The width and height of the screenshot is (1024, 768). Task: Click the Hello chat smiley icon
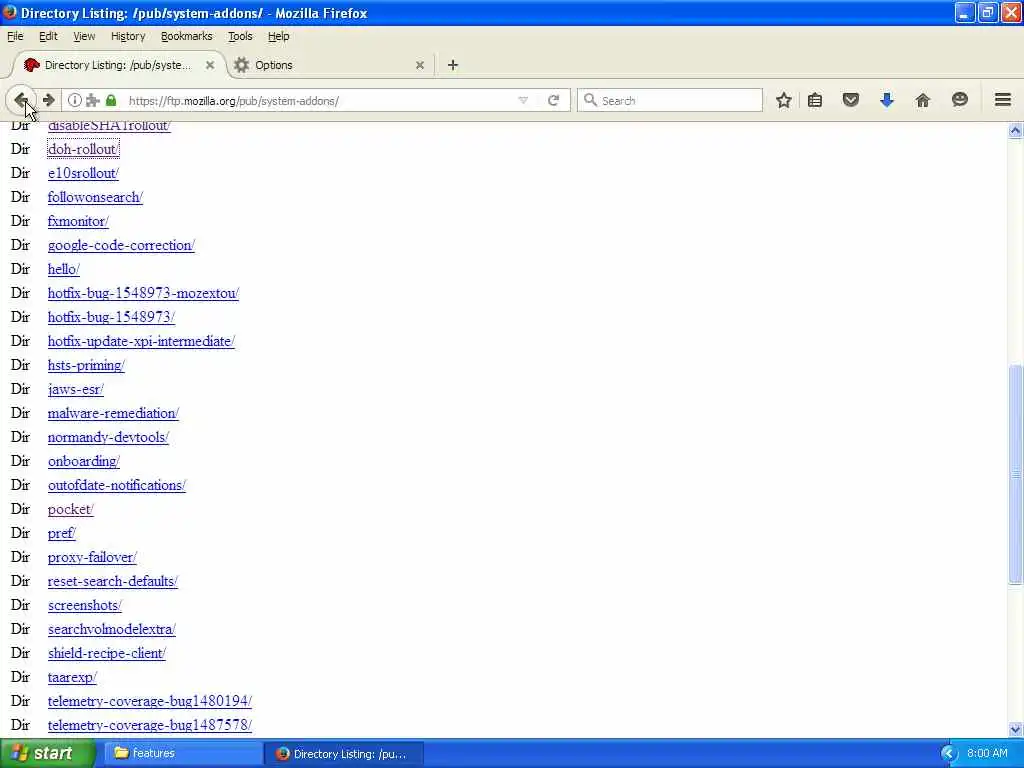959,100
